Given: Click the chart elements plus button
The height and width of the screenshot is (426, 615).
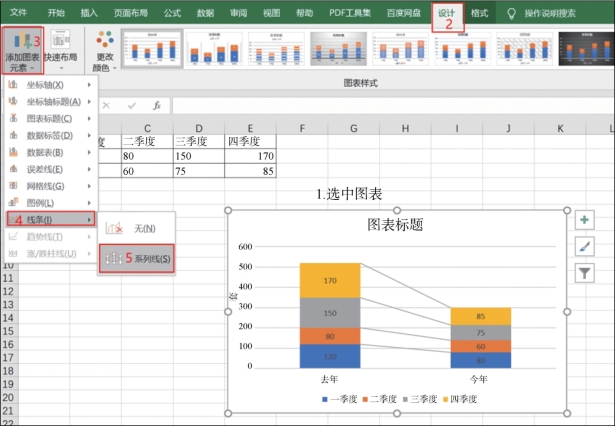Looking at the screenshot, I should click(x=584, y=220).
